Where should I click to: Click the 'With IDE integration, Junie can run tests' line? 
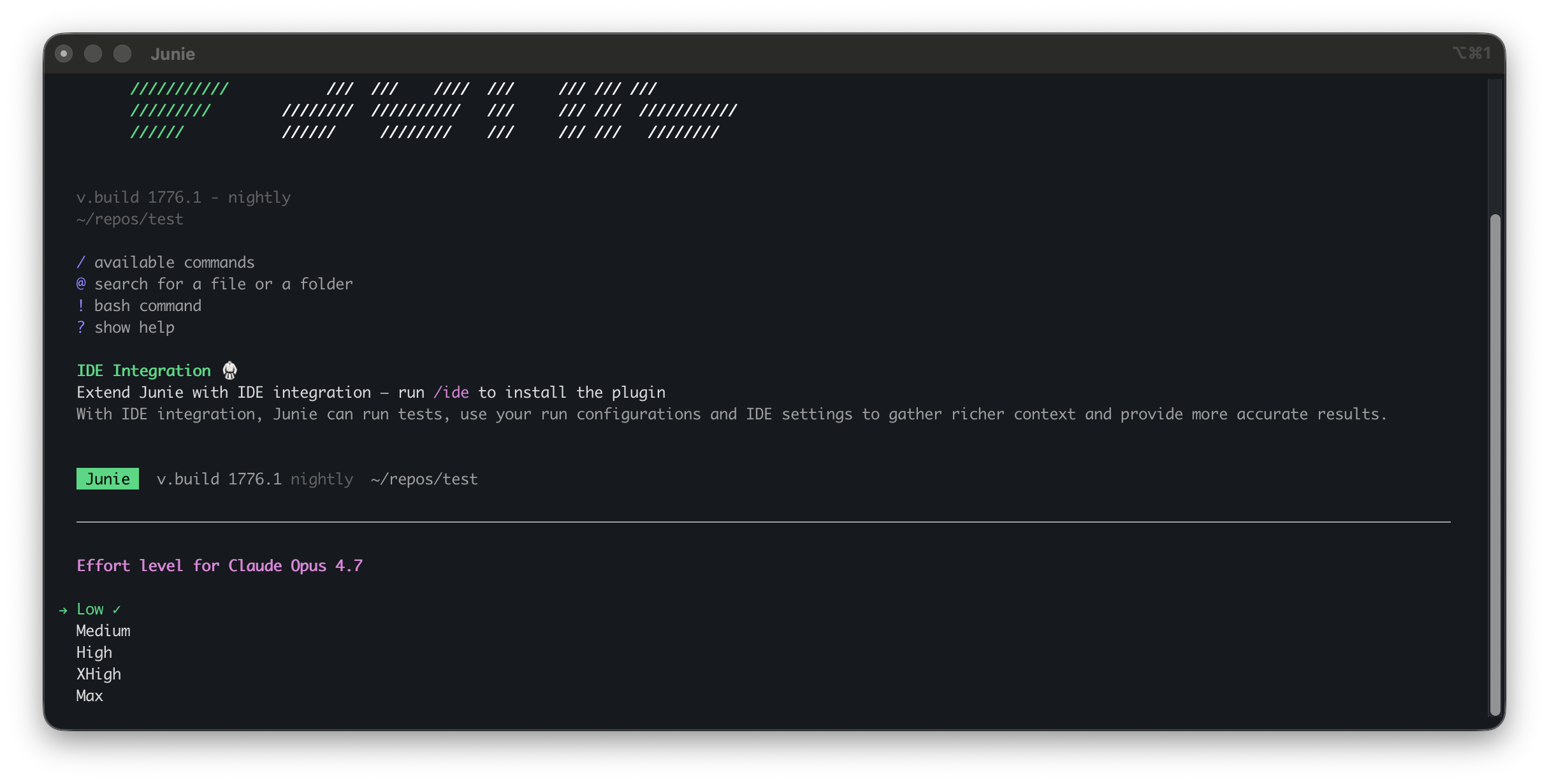pos(732,414)
